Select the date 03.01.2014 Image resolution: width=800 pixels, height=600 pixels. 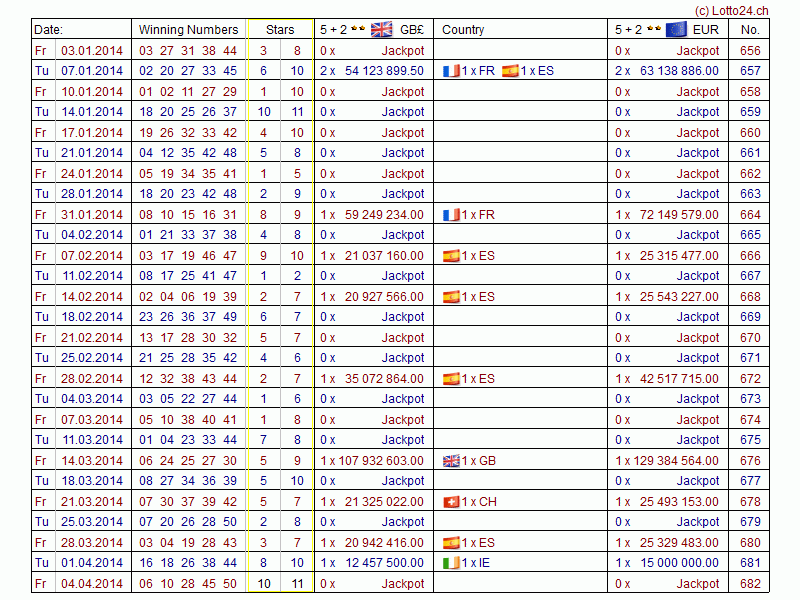tap(92, 50)
